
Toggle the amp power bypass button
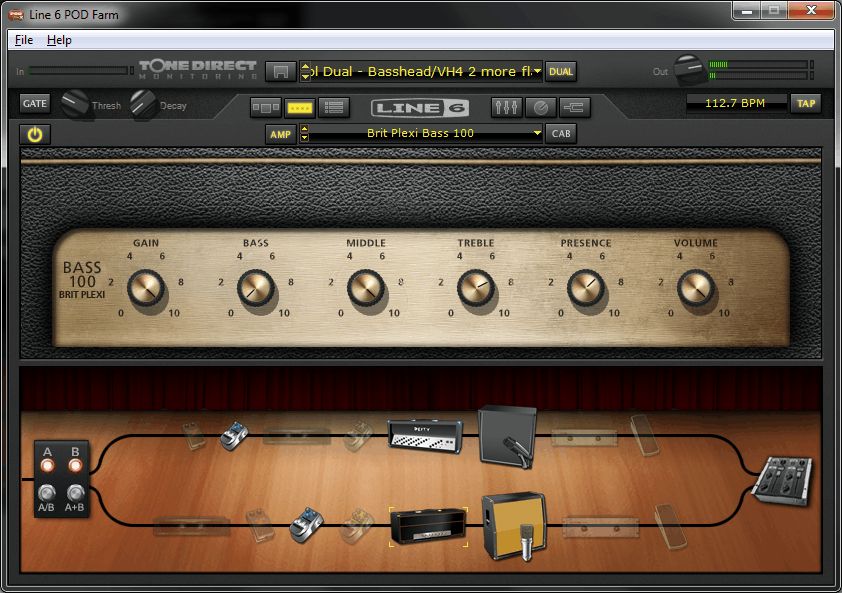[35, 134]
